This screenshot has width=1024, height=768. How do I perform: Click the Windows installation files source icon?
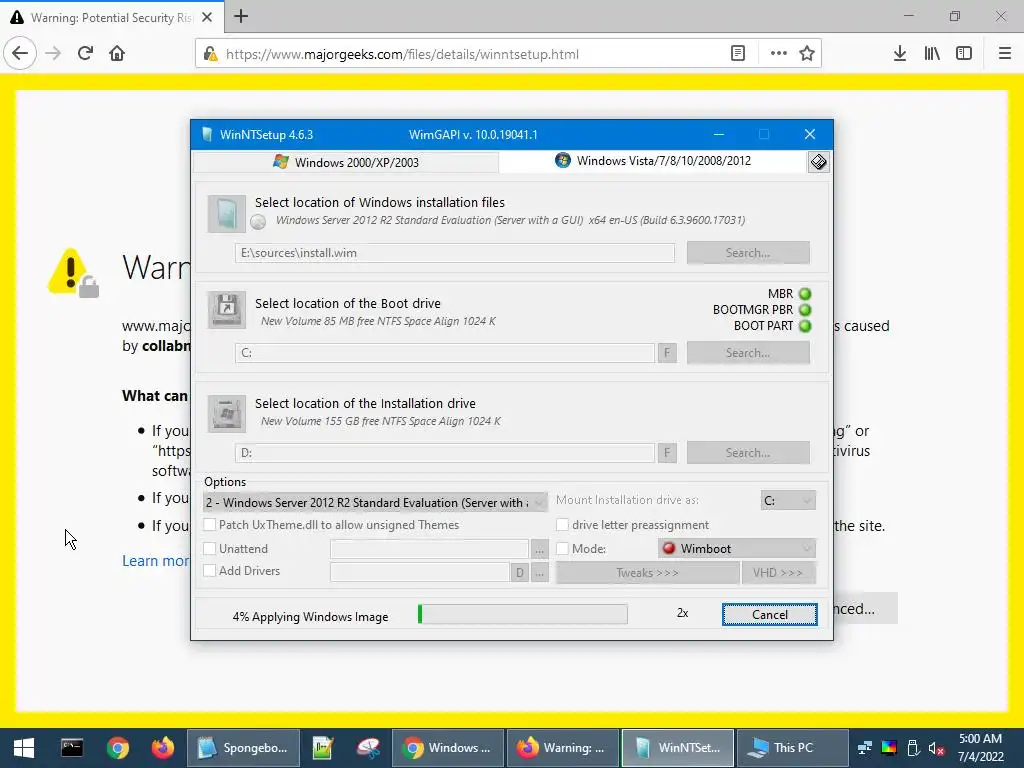227,214
